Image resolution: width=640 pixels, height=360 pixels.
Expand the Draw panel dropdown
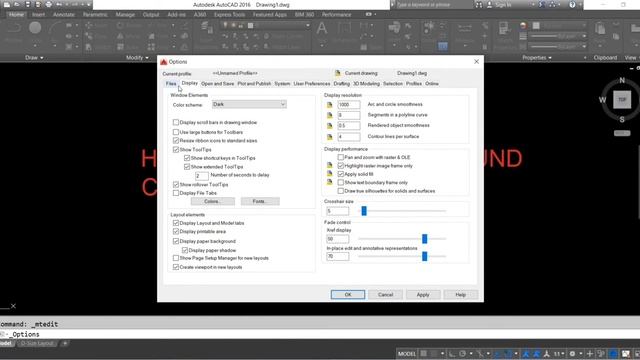click(x=34, y=58)
